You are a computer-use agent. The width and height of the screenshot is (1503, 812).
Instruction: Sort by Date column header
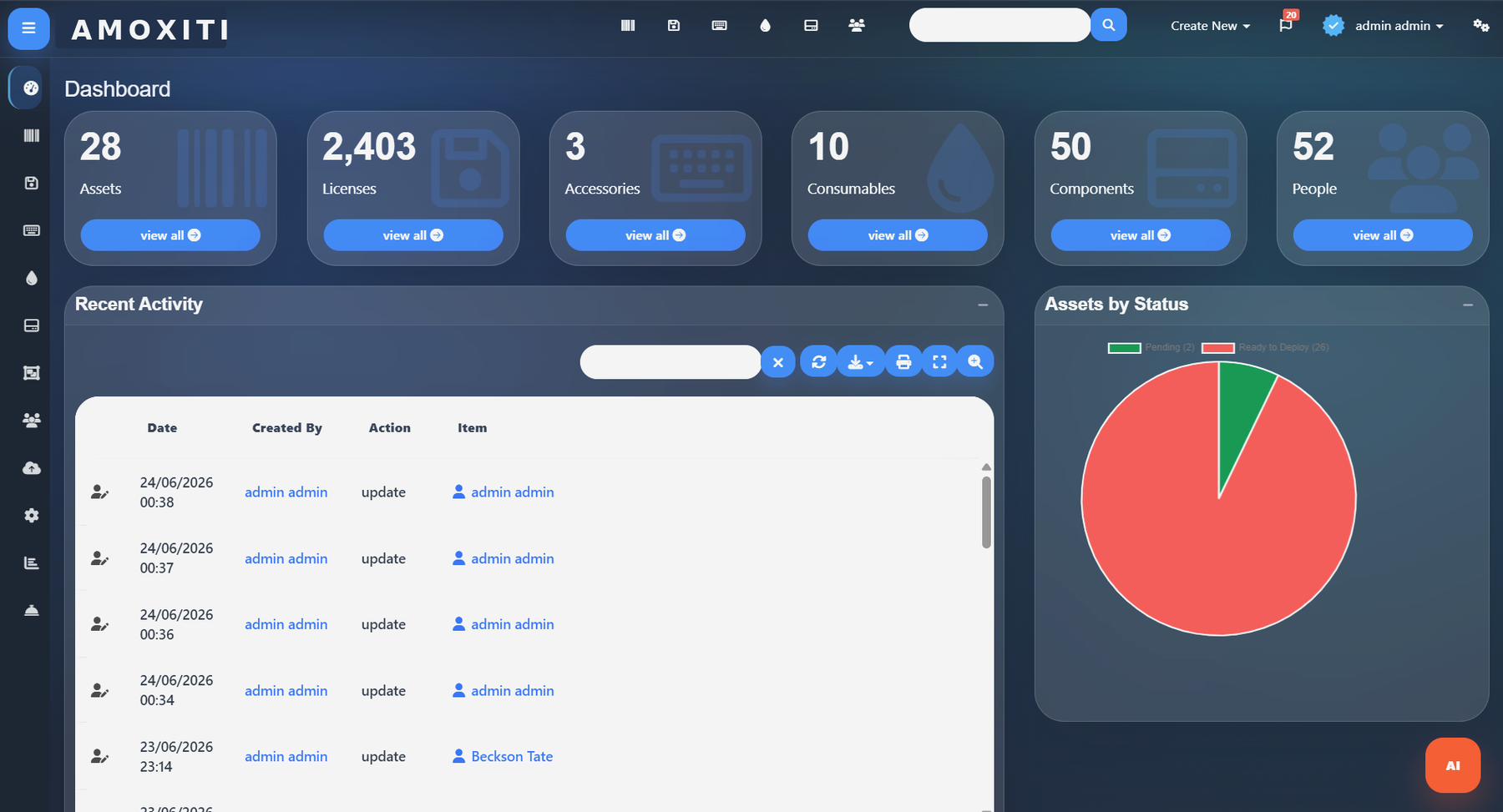click(x=162, y=428)
